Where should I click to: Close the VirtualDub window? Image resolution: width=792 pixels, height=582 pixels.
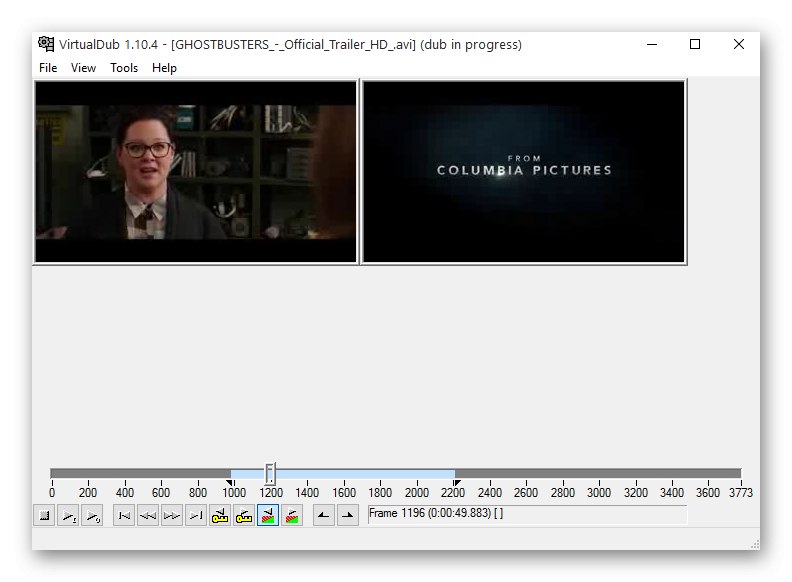point(738,44)
